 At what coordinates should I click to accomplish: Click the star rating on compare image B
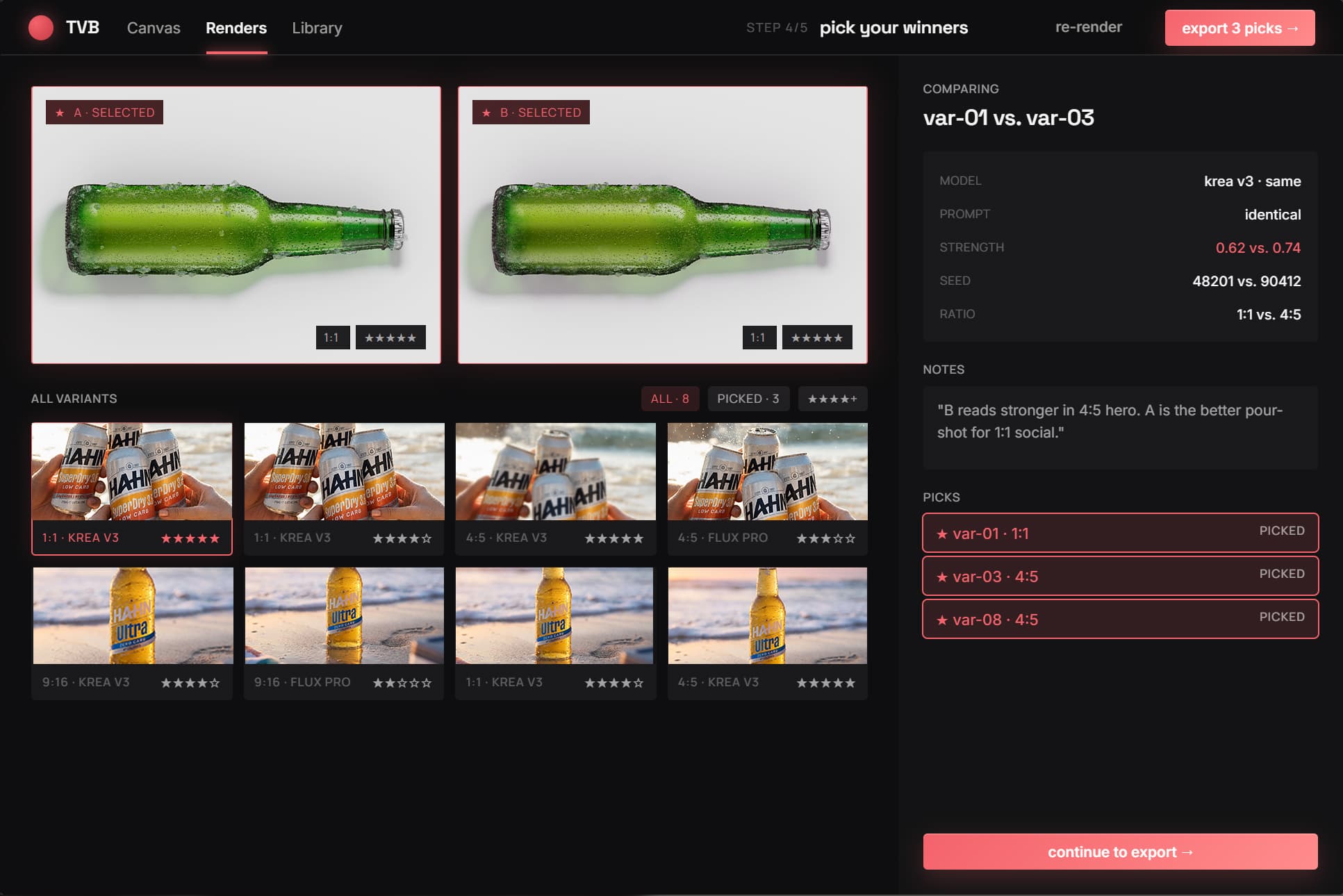(817, 338)
